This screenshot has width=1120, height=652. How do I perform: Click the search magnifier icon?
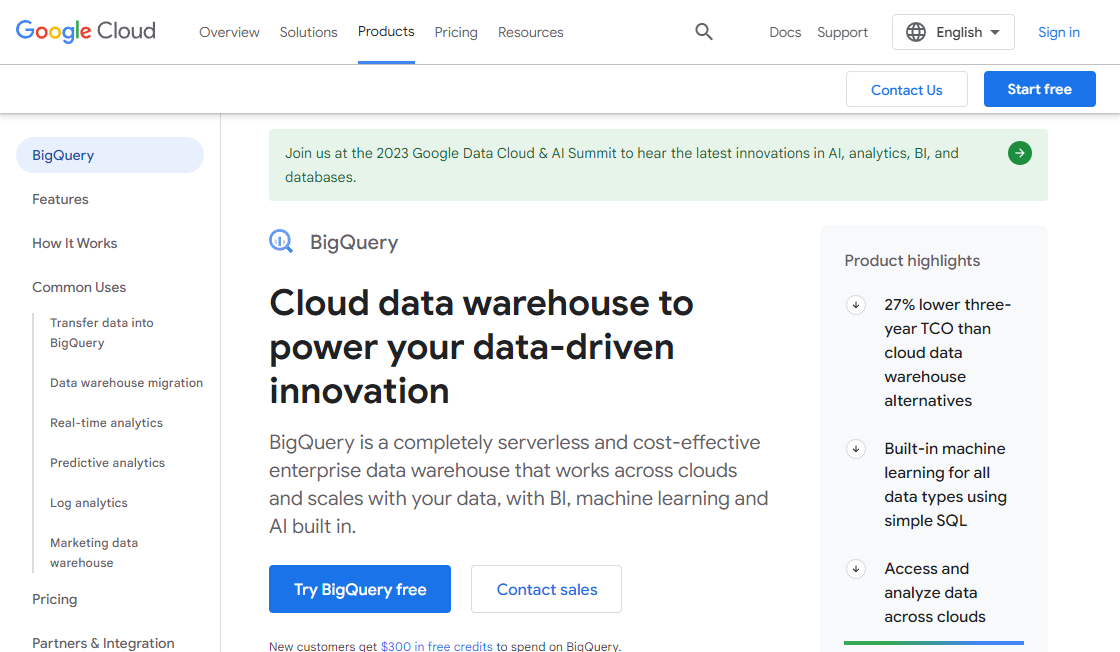(x=704, y=31)
